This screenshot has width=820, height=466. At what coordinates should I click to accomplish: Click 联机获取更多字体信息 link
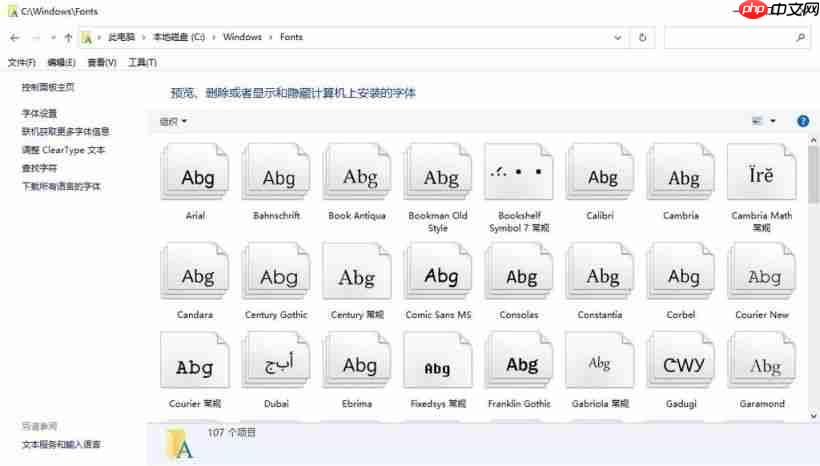point(65,131)
